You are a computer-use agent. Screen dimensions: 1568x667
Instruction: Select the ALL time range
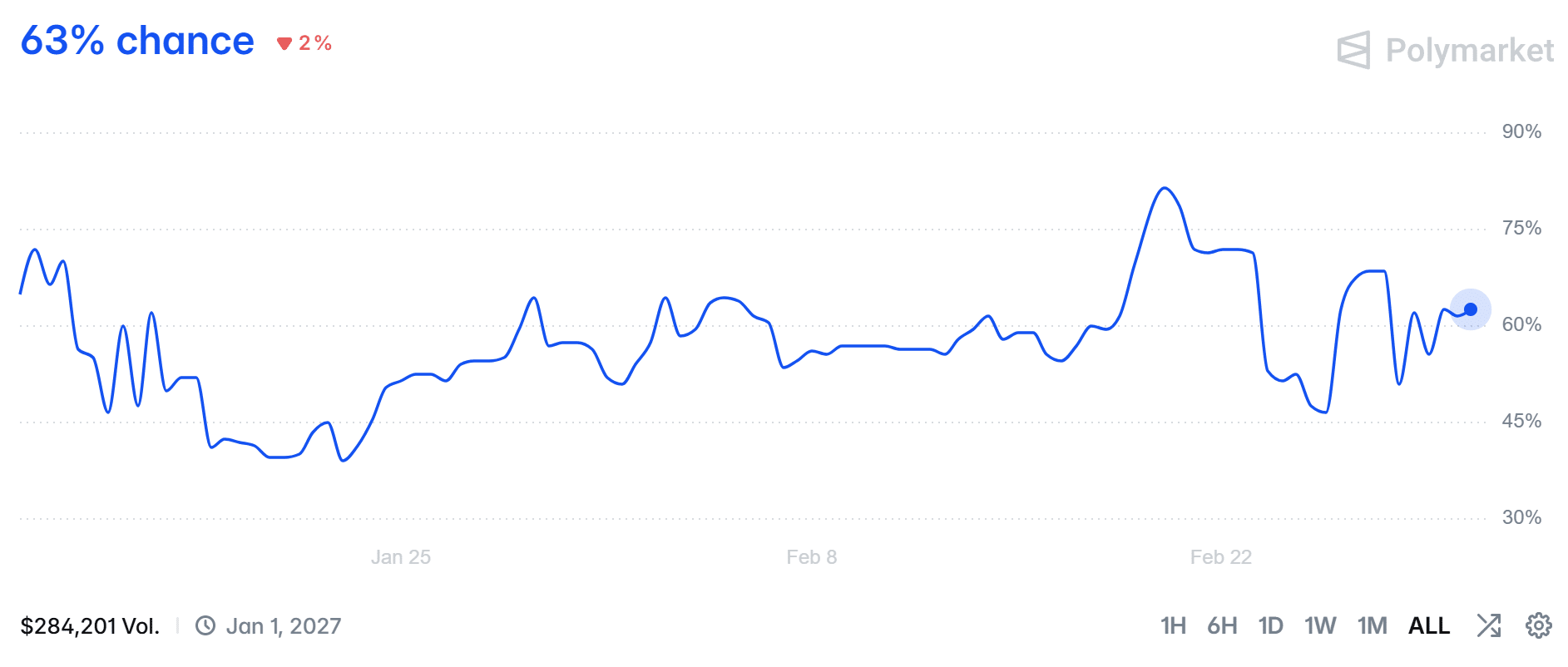(x=1429, y=625)
